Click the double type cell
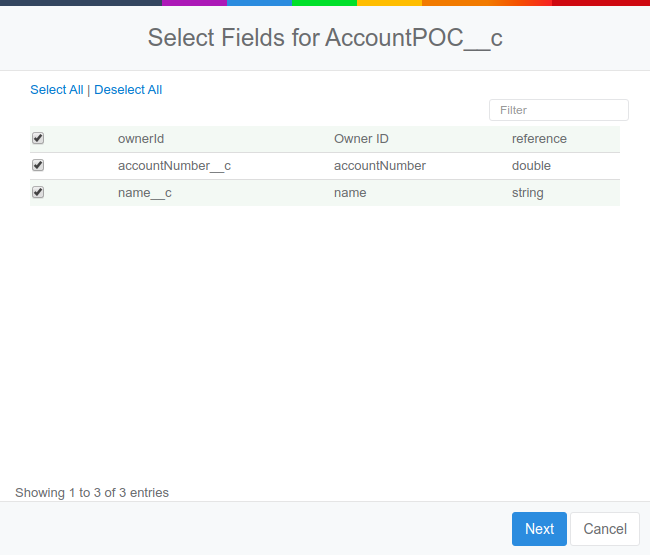This screenshot has height=555, width=650. pos(531,166)
